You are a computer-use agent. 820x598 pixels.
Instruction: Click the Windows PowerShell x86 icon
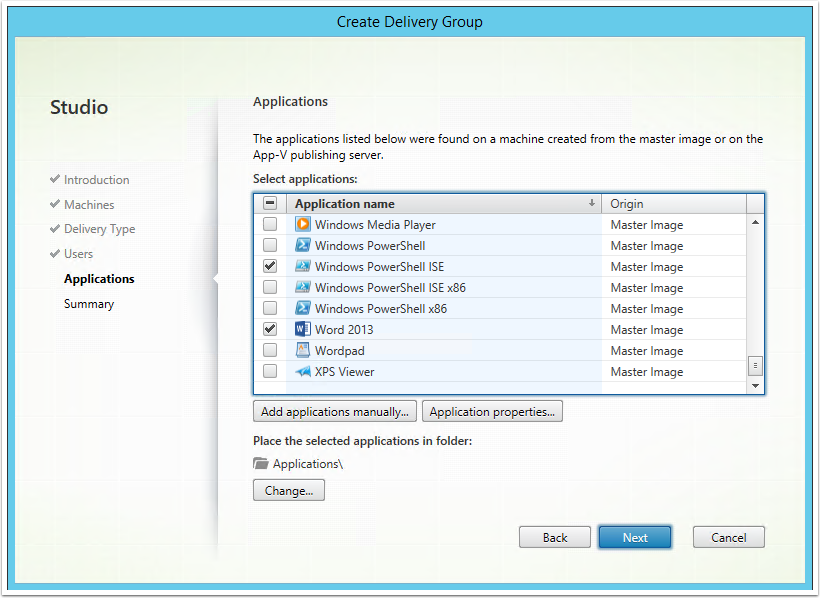302,308
